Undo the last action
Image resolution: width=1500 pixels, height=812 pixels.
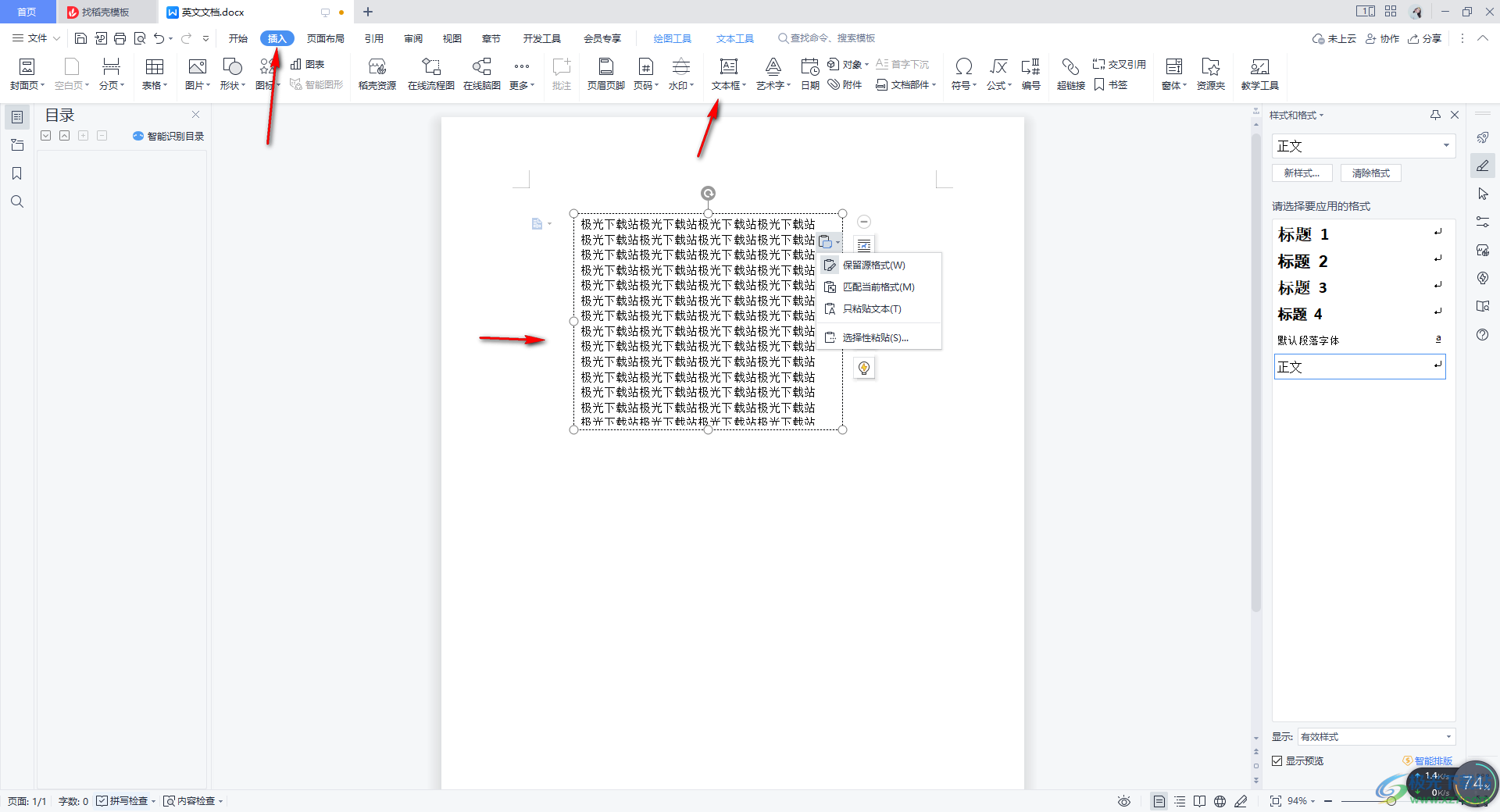159,38
